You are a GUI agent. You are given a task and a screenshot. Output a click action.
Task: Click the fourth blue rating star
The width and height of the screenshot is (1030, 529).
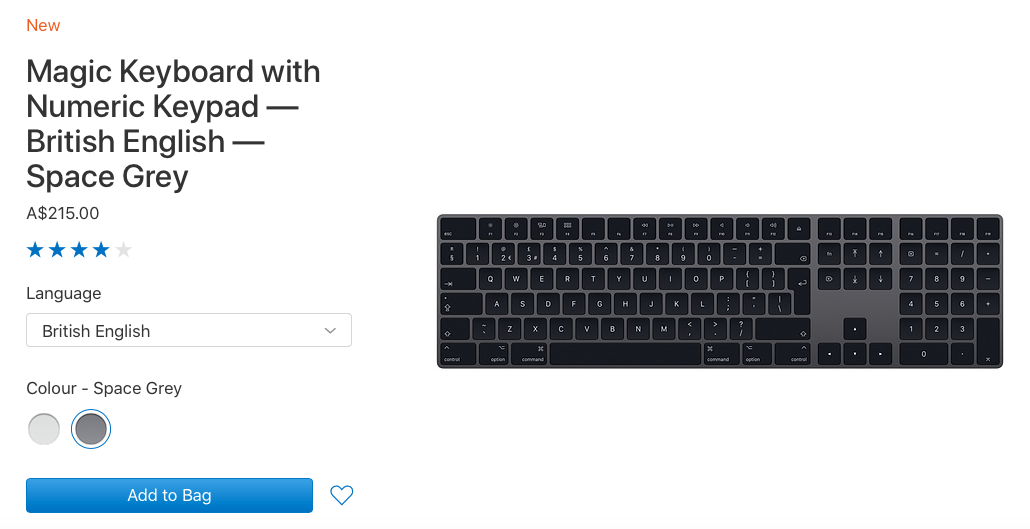point(101,250)
